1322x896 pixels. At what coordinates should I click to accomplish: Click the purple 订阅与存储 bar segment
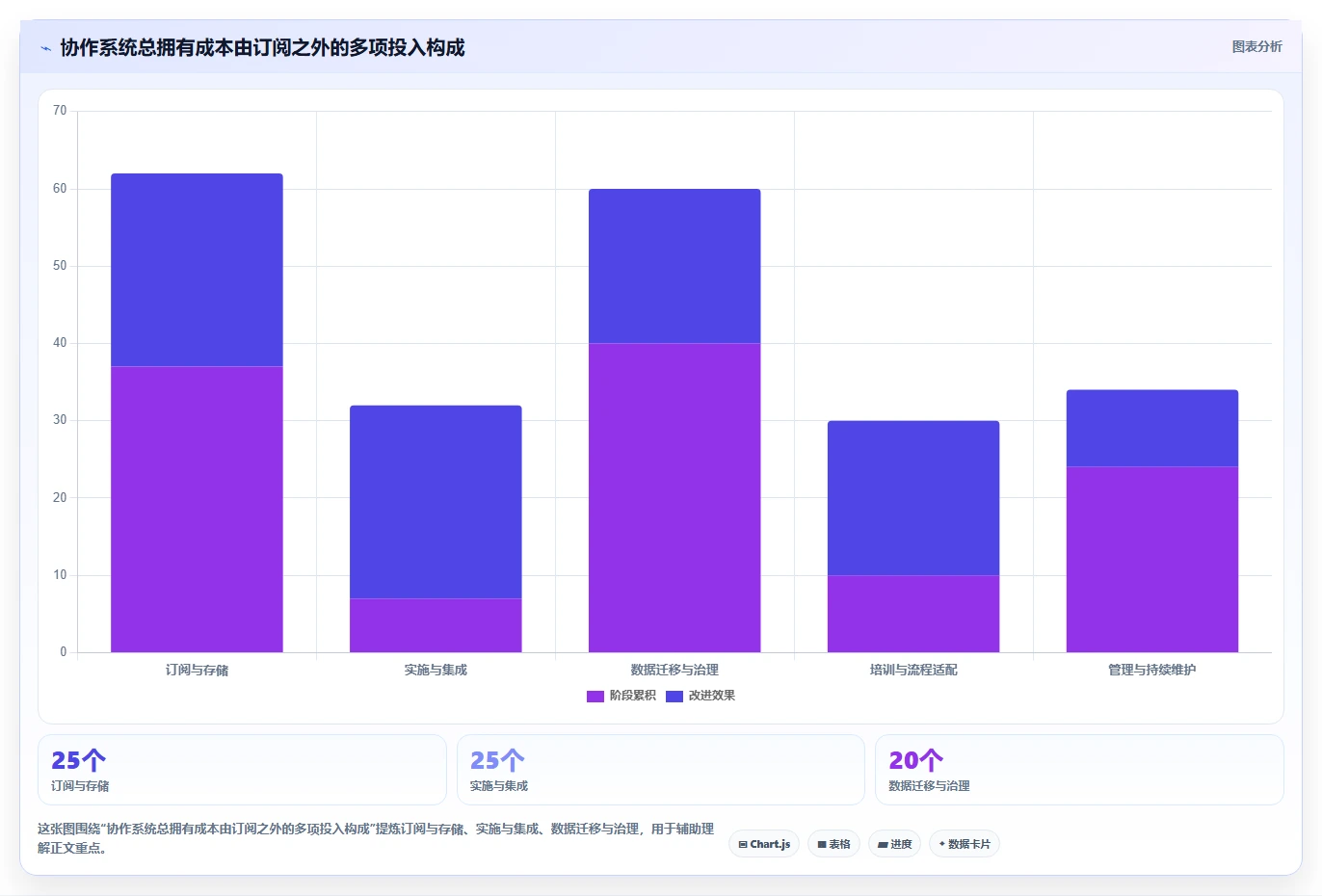pos(197,510)
